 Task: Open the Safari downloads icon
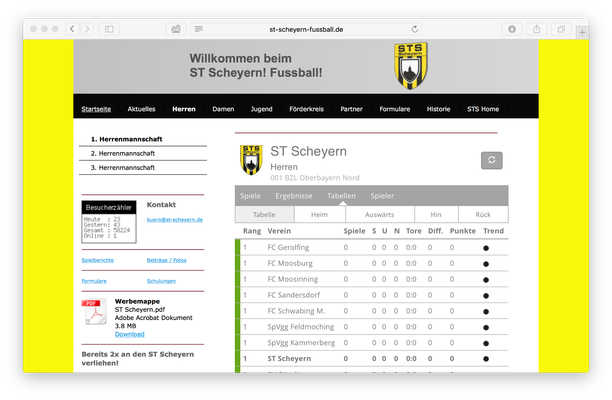click(512, 29)
